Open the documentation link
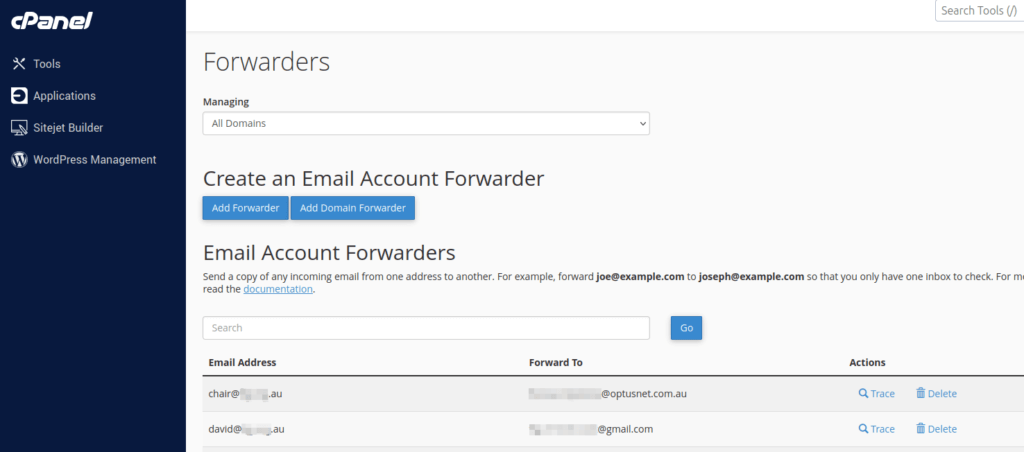Viewport: 1024px width, 452px height. 278,290
